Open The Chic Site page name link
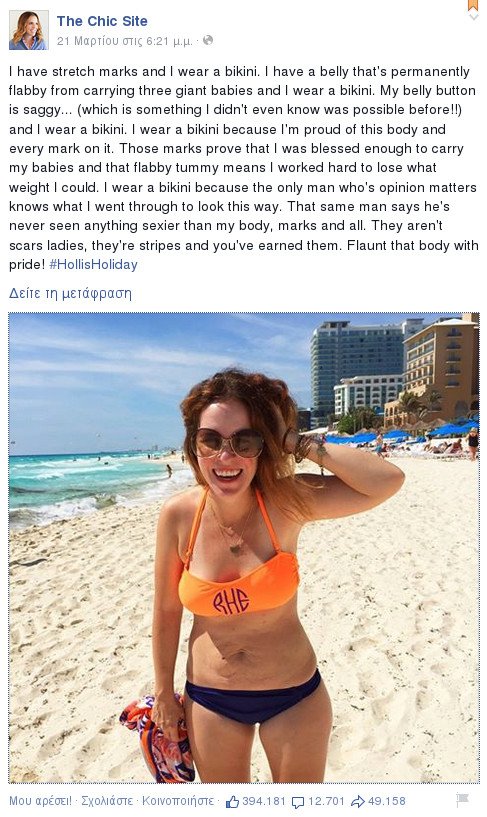Image resolution: width=487 pixels, height=817 pixels. click(x=102, y=21)
